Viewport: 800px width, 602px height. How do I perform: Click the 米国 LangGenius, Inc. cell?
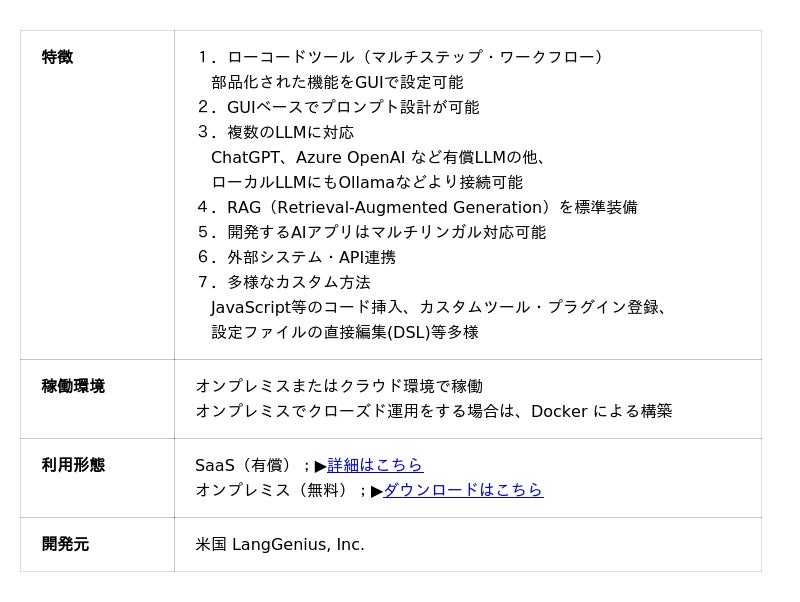[280, 544]
